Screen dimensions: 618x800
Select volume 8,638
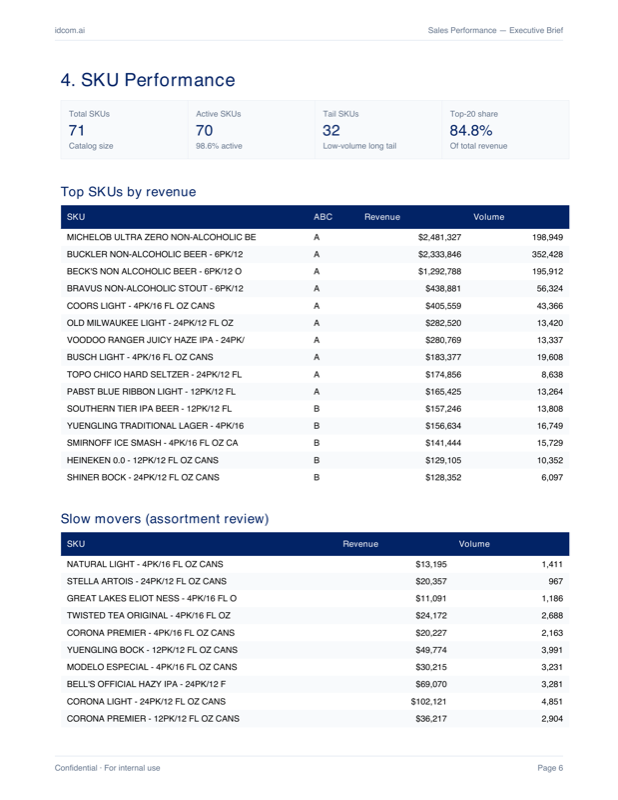point(552,374)
